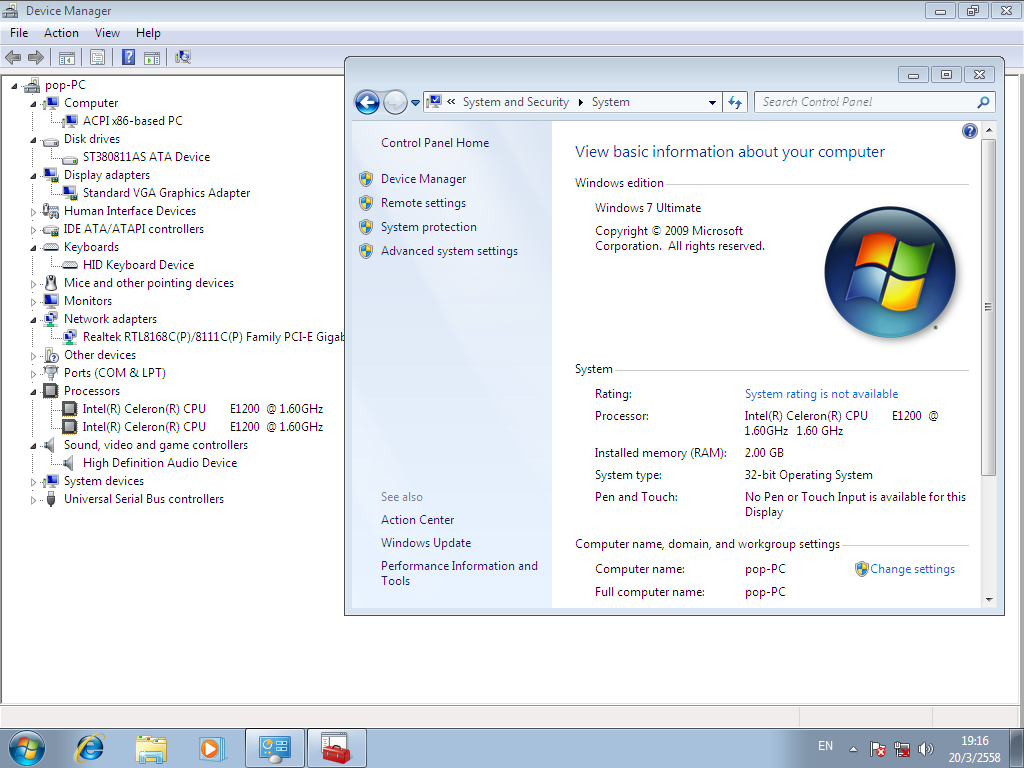1024x768 pixels.
Task: Click the System window scroll down arrow
Action: [989, 600]
